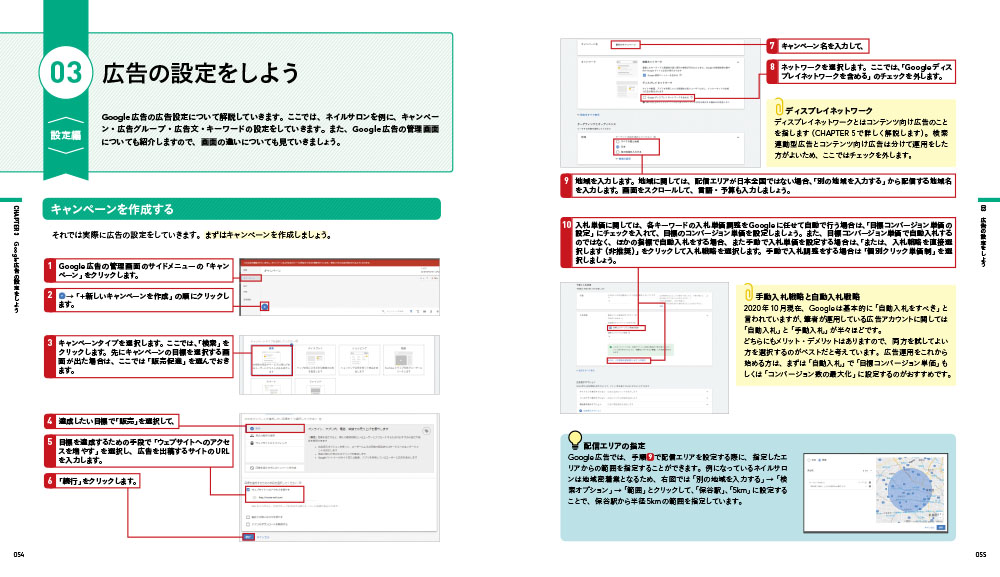The height and width of the screenshot is (577, 1000).
Task: Click the 広告の設定をしよう title
Action: pyautogui.click(x=200, y=73)
